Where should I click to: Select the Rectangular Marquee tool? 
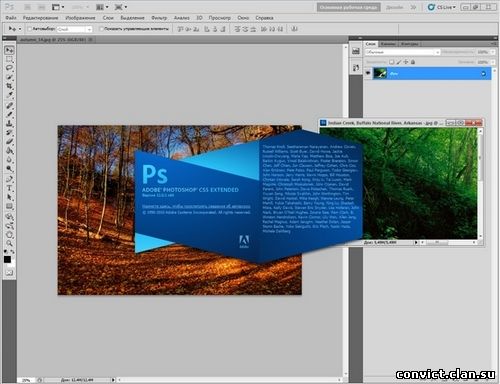9,59
